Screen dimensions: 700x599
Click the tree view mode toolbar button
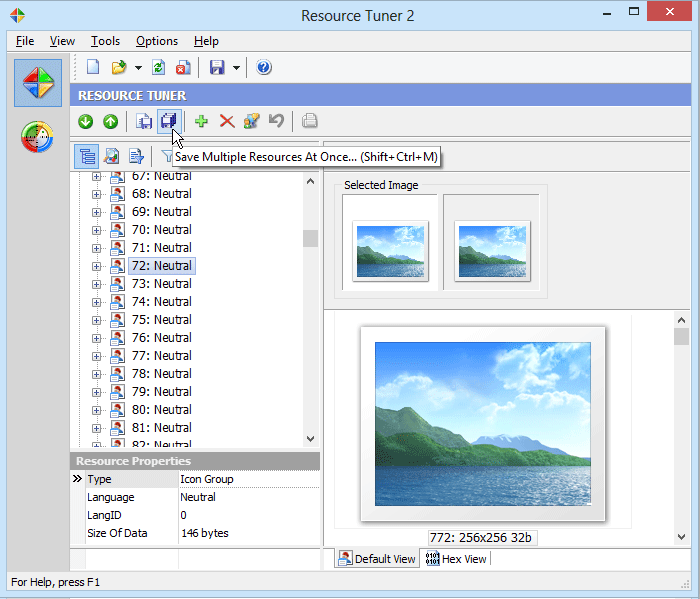(x=86, y=156)
